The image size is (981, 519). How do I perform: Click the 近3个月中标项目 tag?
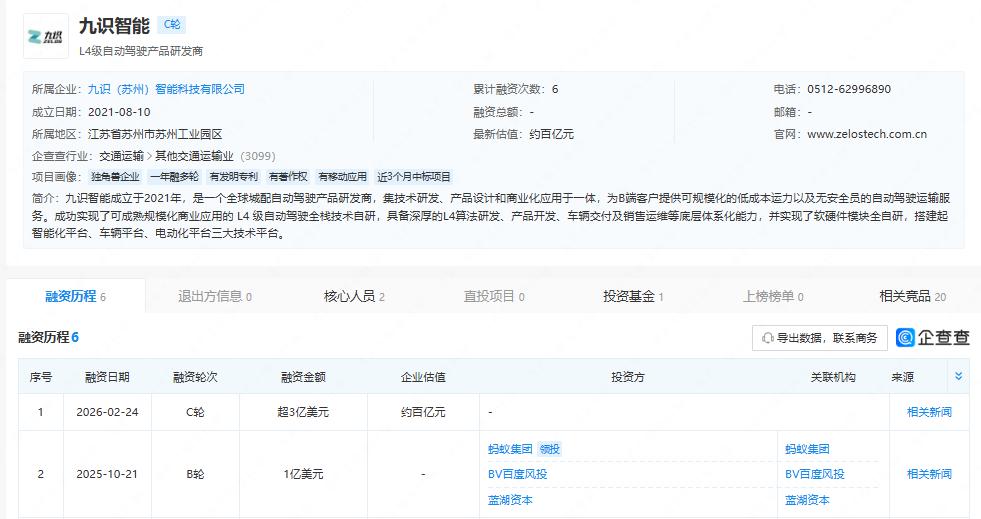tap(414, 176)
